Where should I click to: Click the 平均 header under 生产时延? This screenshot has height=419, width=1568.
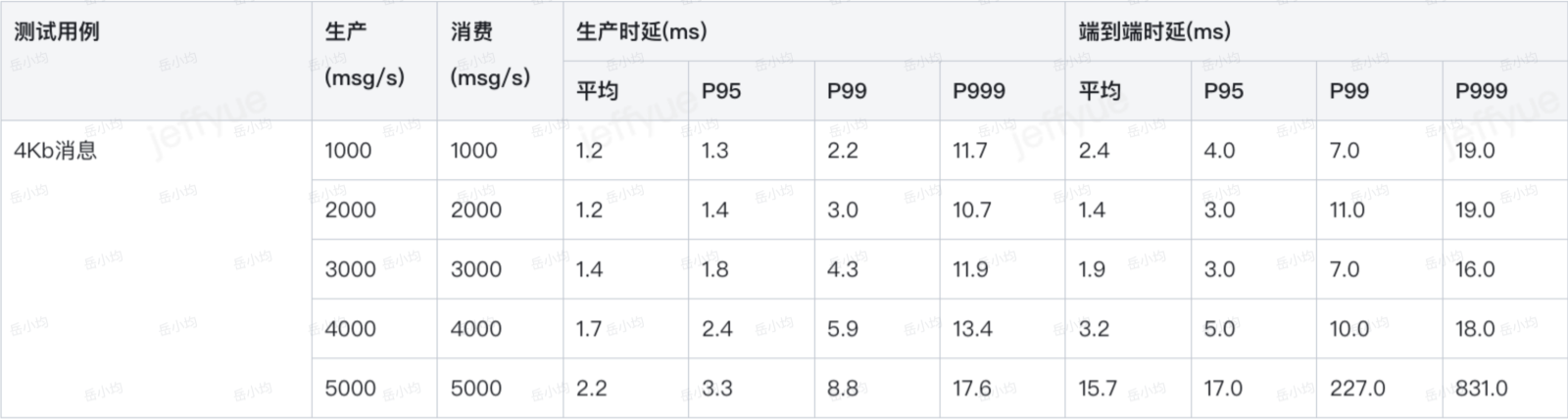pos(597,91)
